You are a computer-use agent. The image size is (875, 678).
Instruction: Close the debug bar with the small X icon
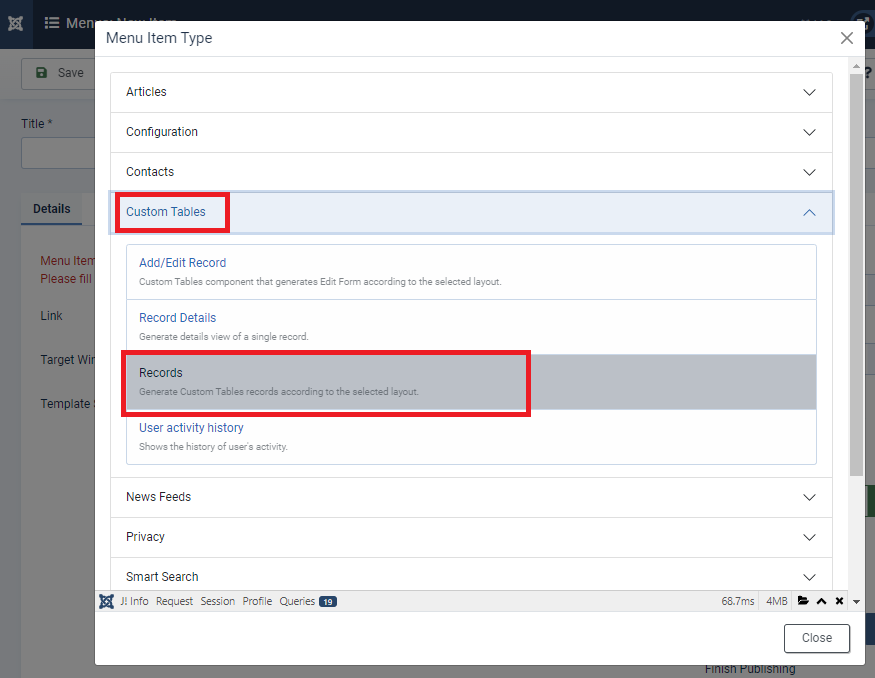click(839, 601)
